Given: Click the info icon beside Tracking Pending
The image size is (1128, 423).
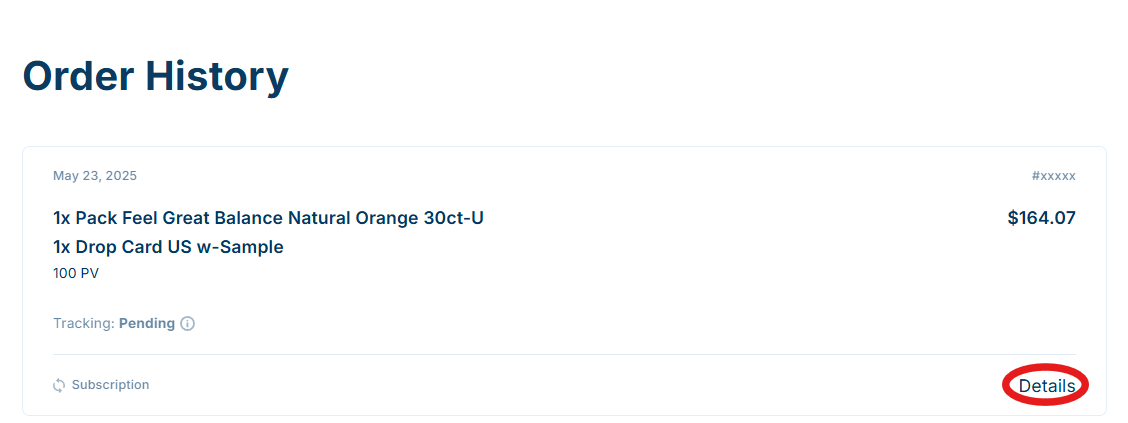Looking at the screenshot, I should pyautogui.click(x=187, y=324).
